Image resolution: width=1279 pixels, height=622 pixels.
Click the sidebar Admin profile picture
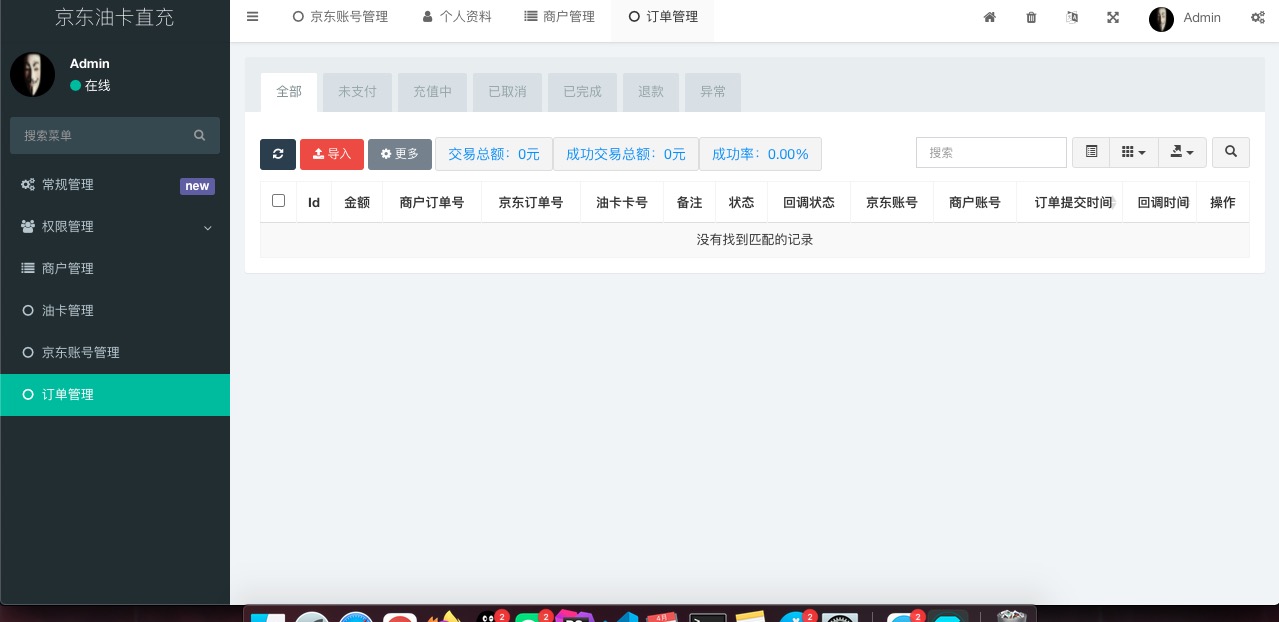pos(32,74)
